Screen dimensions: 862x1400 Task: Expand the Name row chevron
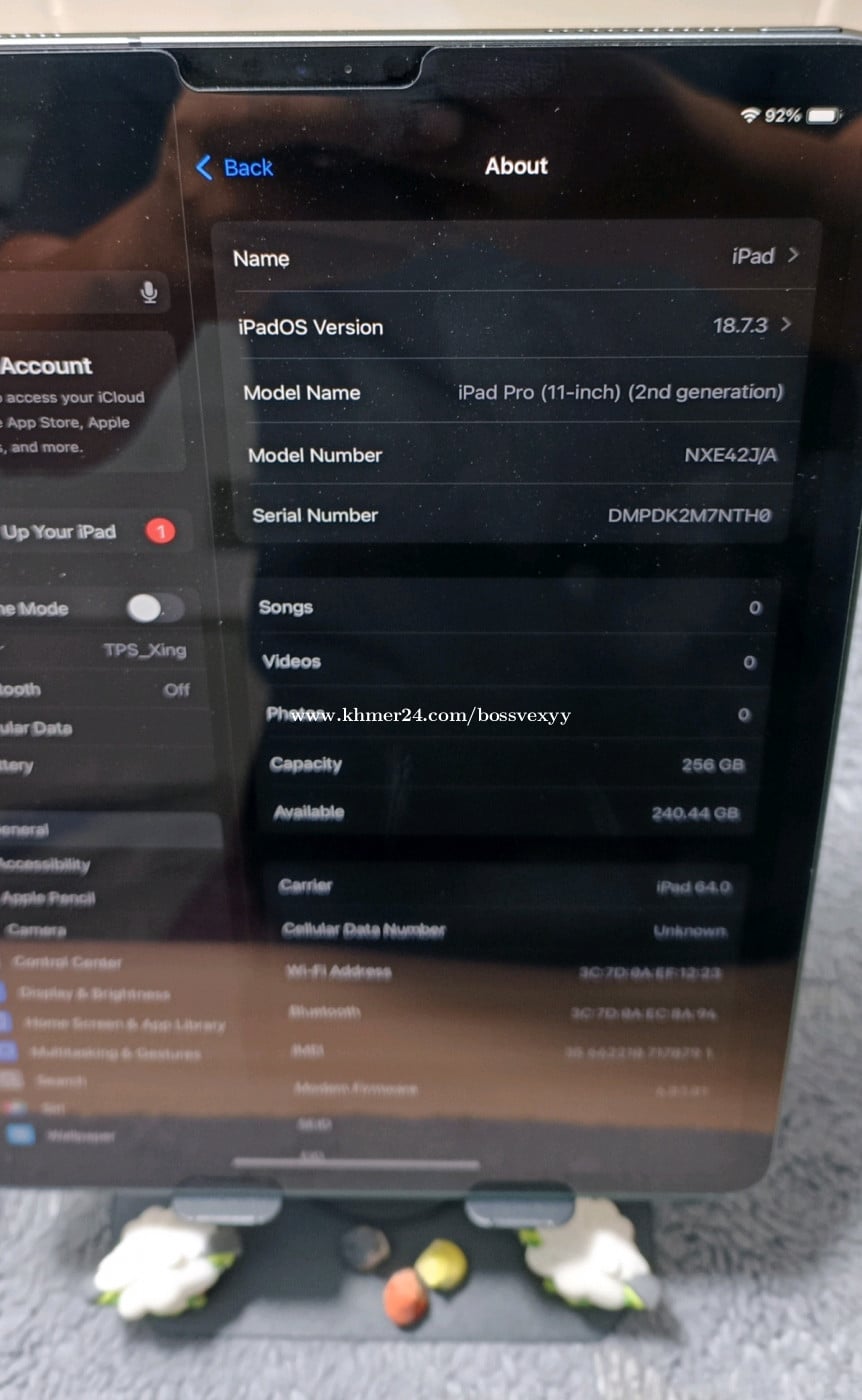coord(793,255)
